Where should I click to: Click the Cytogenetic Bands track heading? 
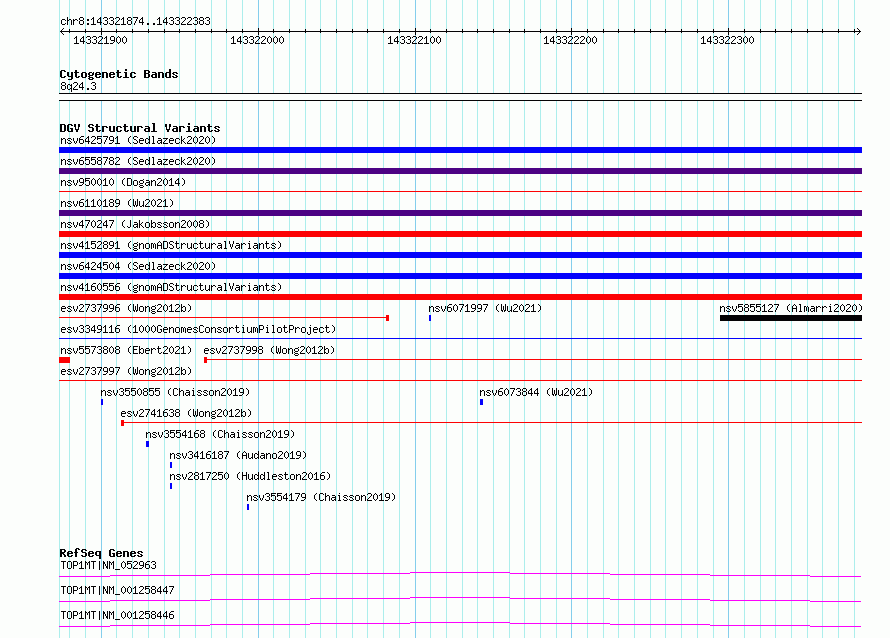[119, 74]
